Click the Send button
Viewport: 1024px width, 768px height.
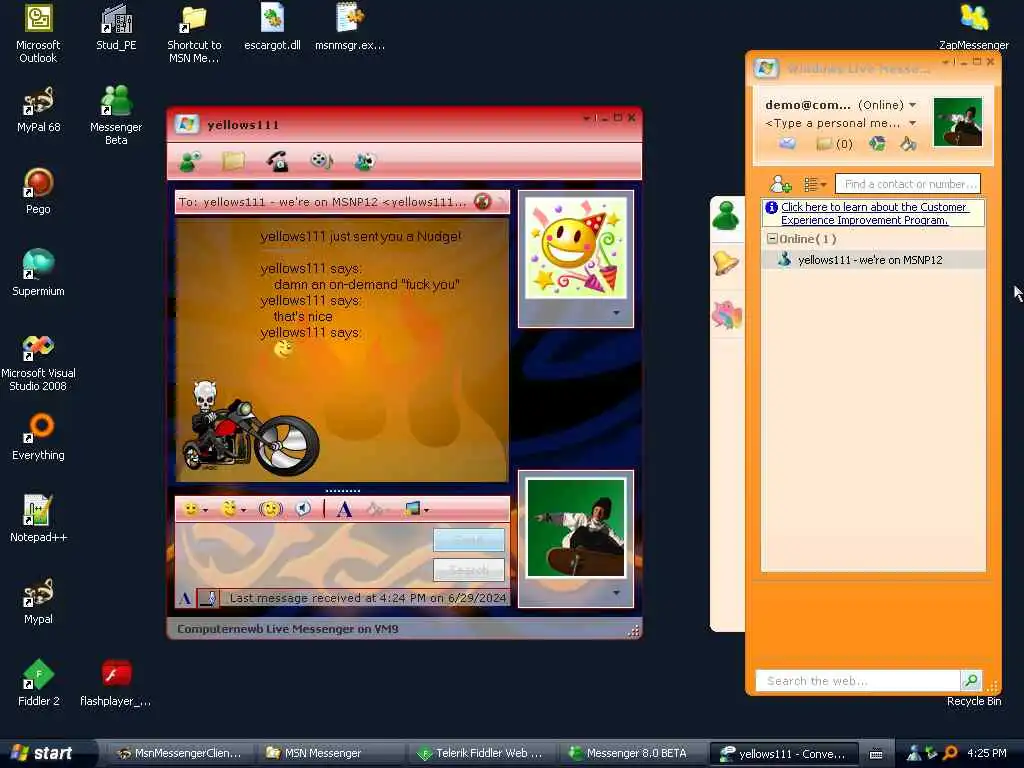(x=469, y=540)
